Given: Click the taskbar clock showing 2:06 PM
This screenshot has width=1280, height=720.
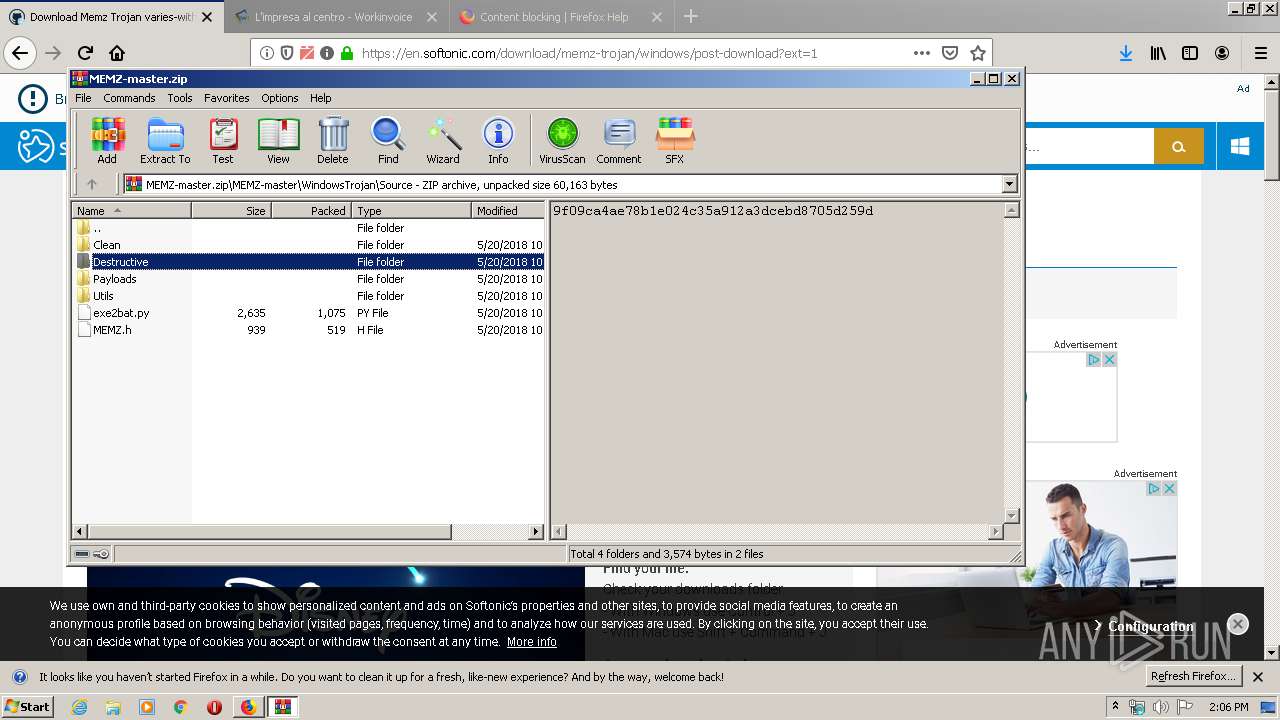Looking at the screenshot, I should (1228, 707).
